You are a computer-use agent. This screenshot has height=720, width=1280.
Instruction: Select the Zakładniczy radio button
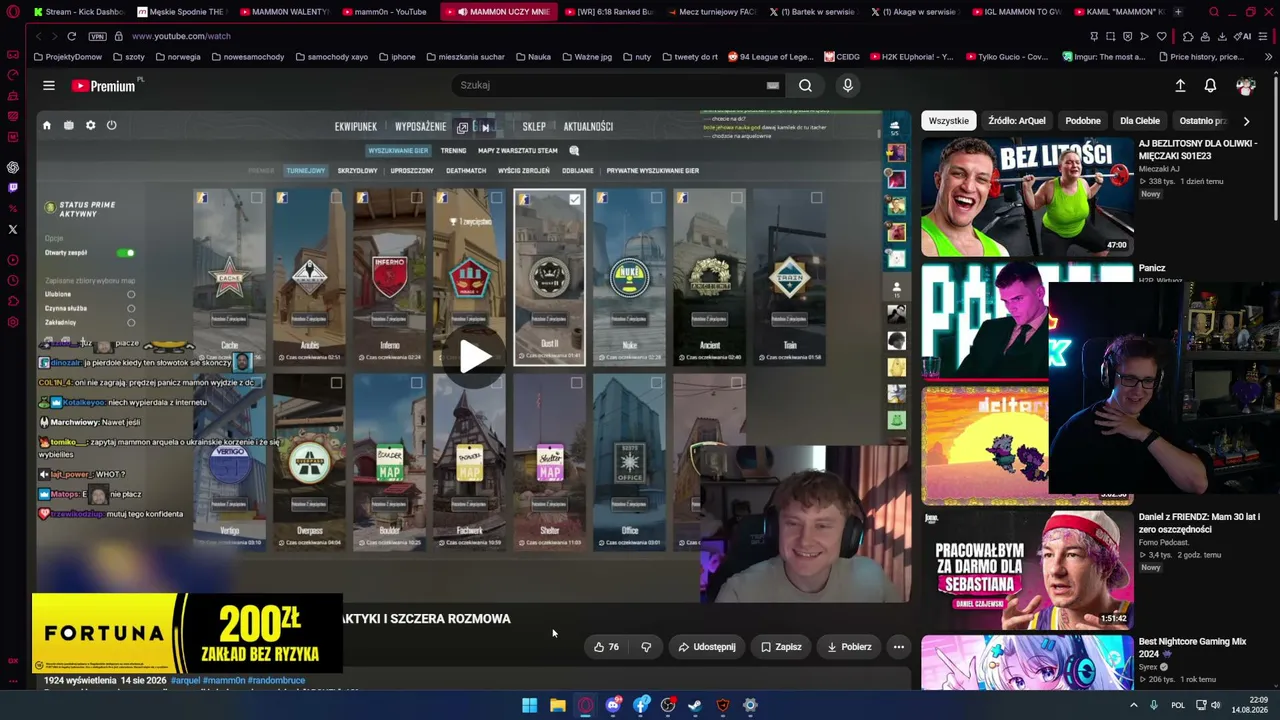pyautogui.click(x=131, y=322)
